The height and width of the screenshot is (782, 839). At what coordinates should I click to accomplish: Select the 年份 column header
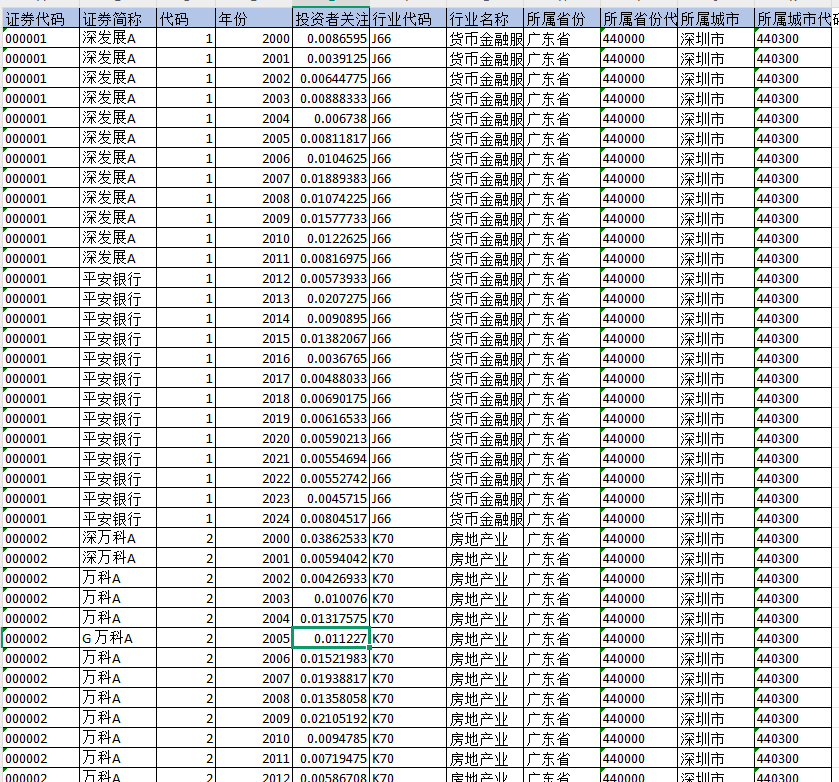[254, 19]
